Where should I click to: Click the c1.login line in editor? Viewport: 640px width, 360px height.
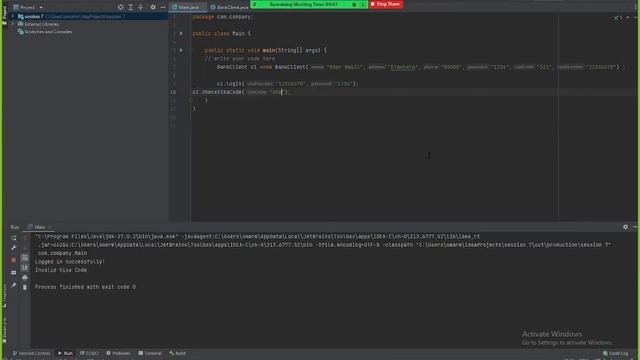coord(287,84)
